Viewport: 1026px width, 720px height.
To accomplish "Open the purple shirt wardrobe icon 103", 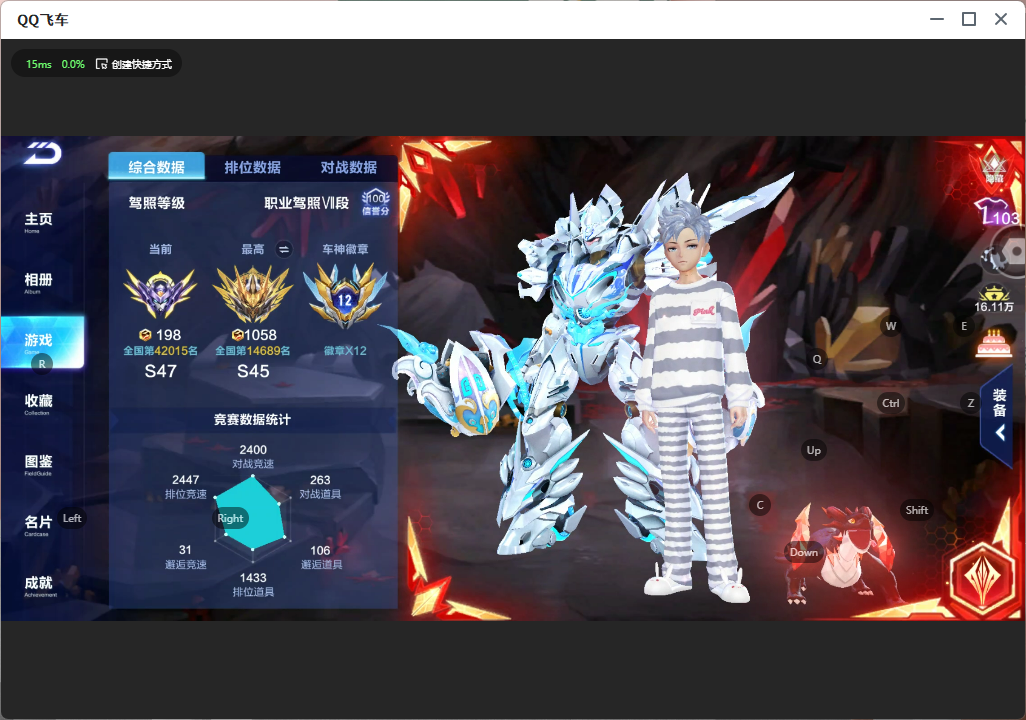I will (x=997, y=213).
